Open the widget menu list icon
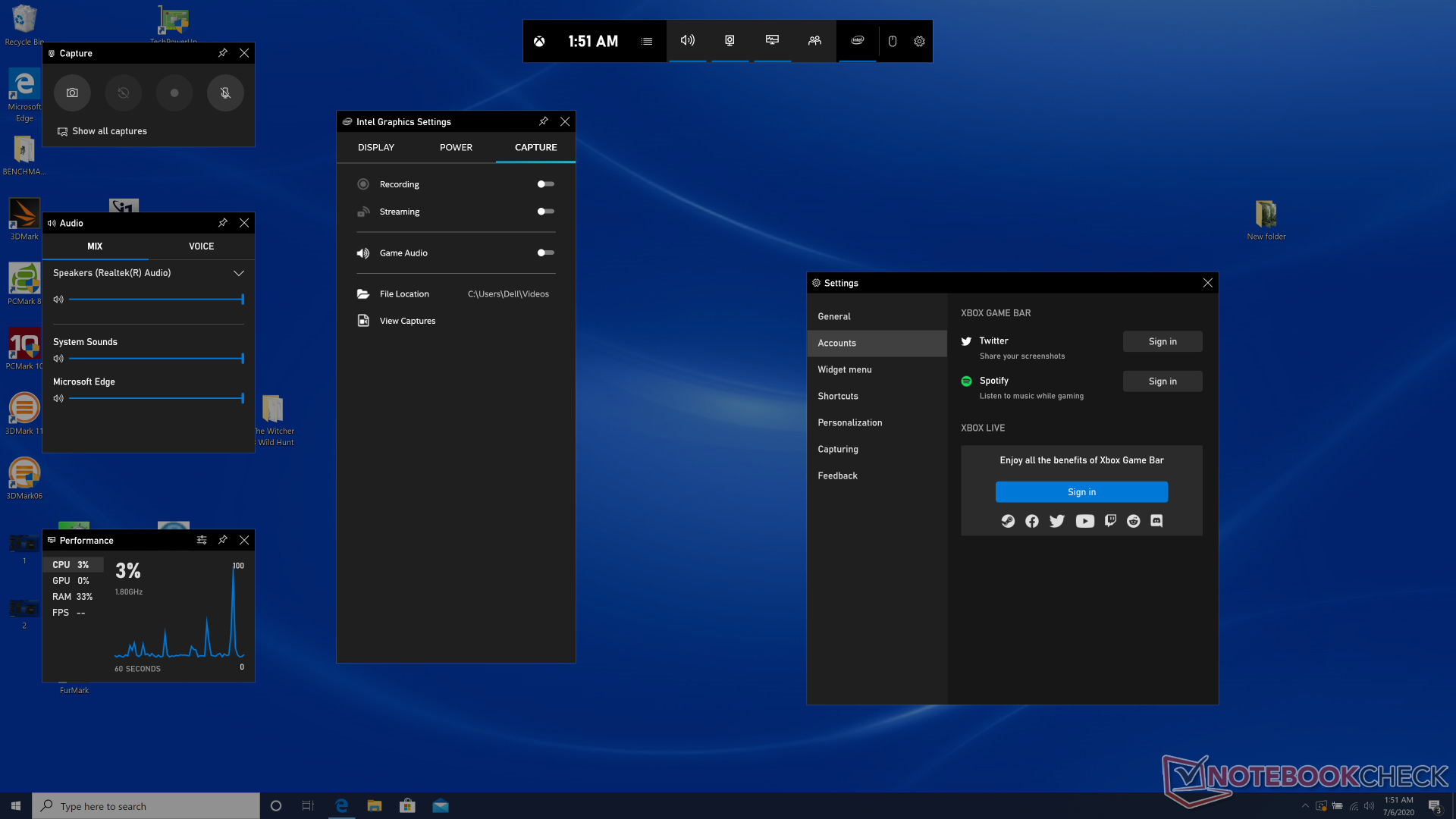This screenshot has height=819, width=1456. pyautogui.click(x=647, y=42)
